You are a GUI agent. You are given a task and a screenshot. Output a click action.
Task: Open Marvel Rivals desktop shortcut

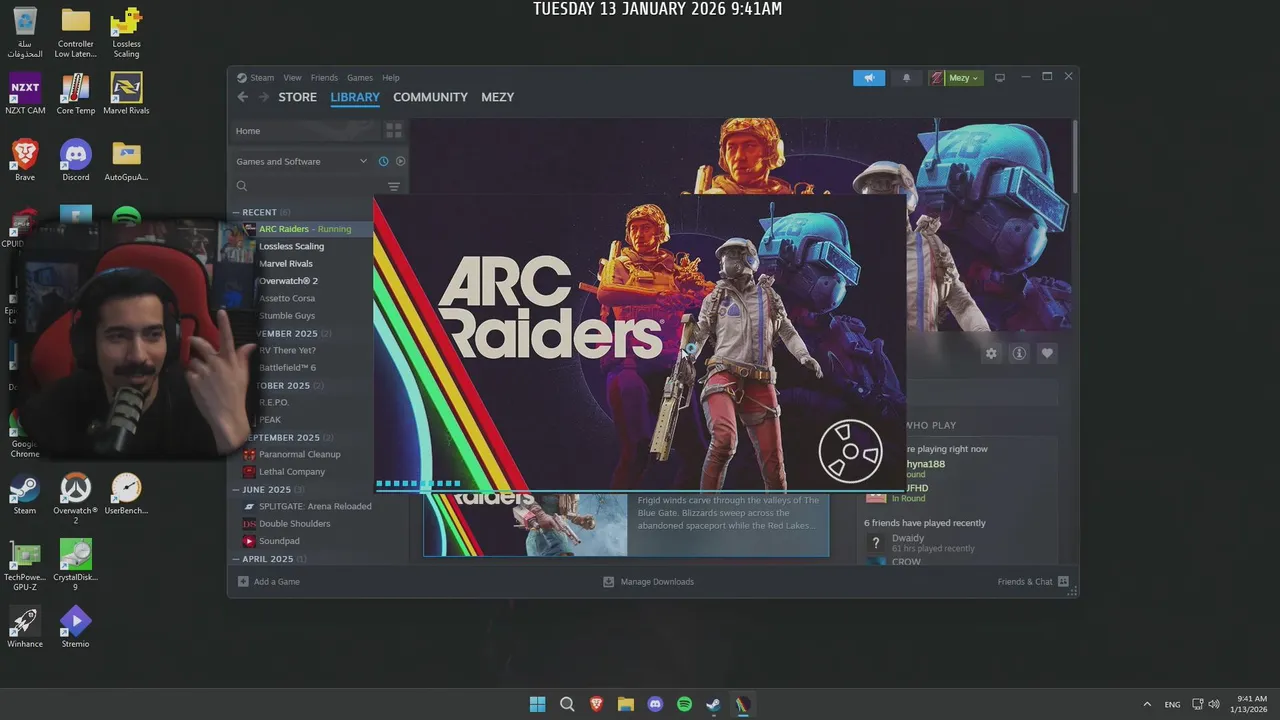tap(126, 93)
